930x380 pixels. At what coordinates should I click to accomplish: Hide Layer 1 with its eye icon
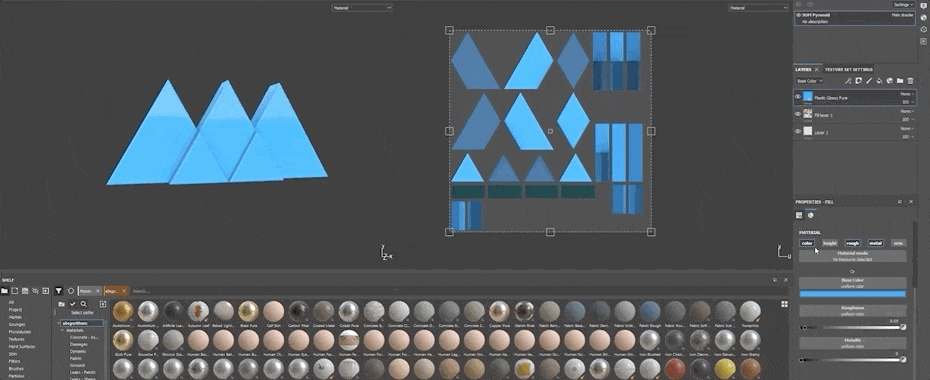click(798, 131)
